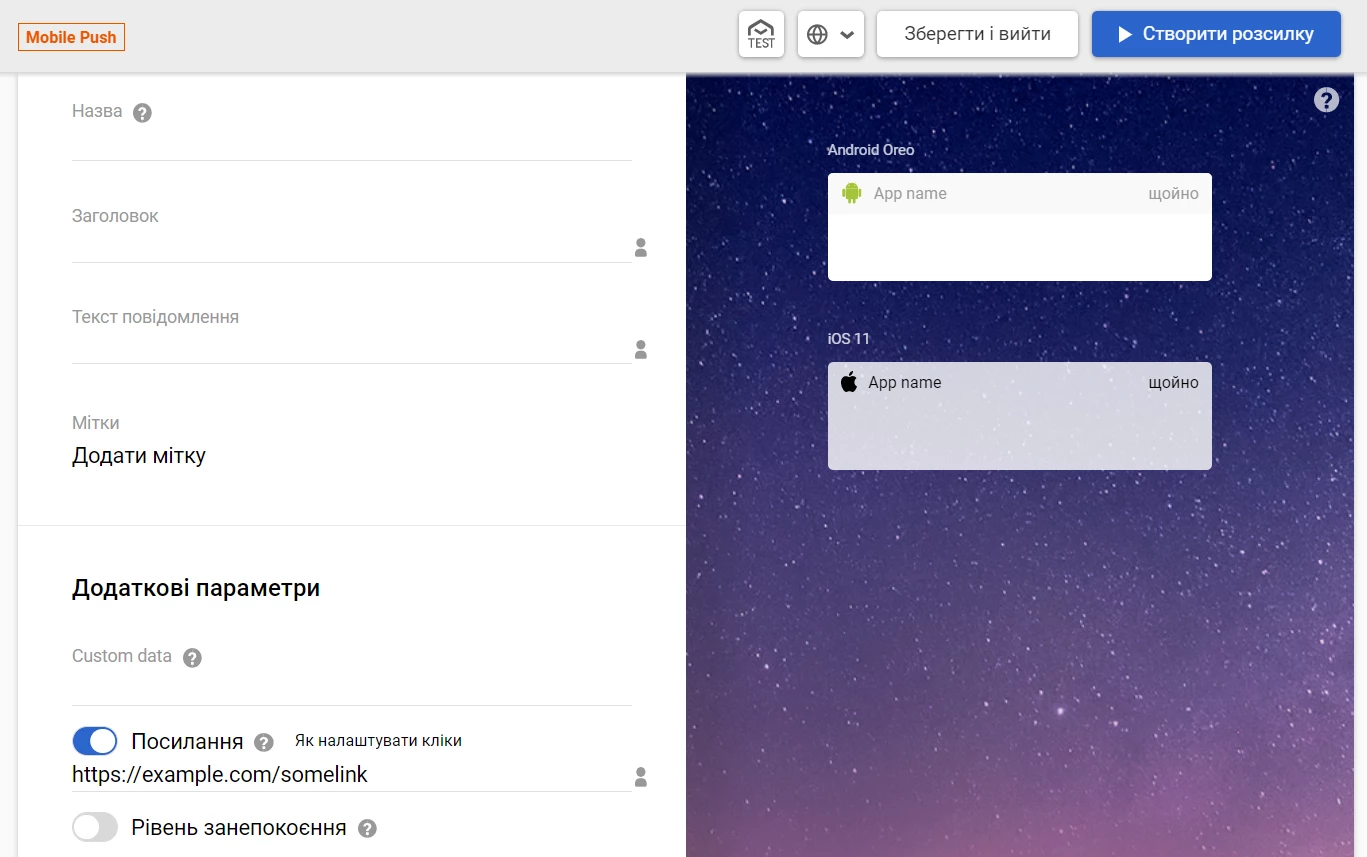Click the TEST message envelope icon
This screenshot has height=857, width=1367.
coord(761,34)
